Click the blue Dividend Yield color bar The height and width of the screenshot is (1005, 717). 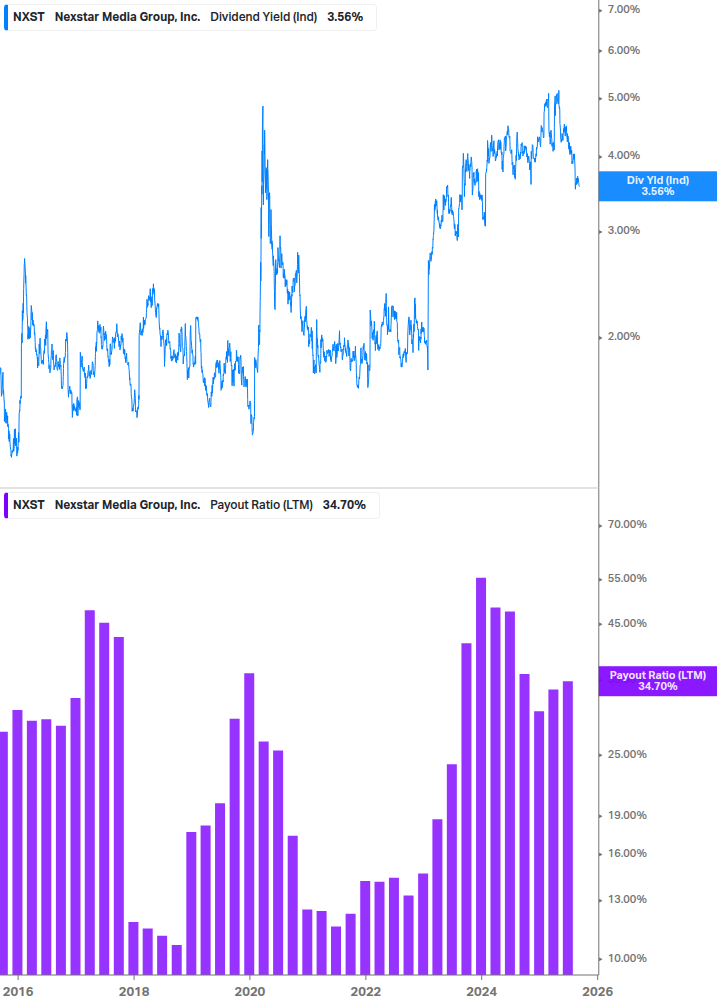pos(6,17)
